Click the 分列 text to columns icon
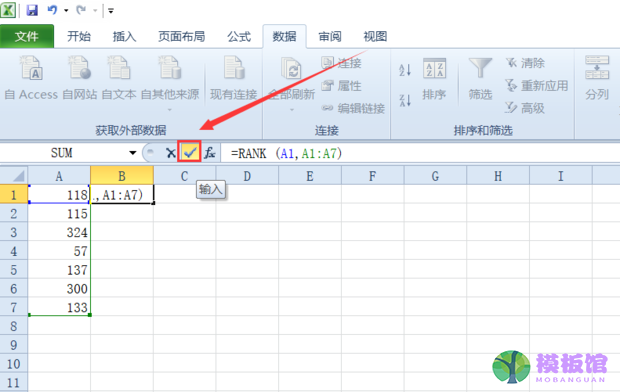 [597, 78]
